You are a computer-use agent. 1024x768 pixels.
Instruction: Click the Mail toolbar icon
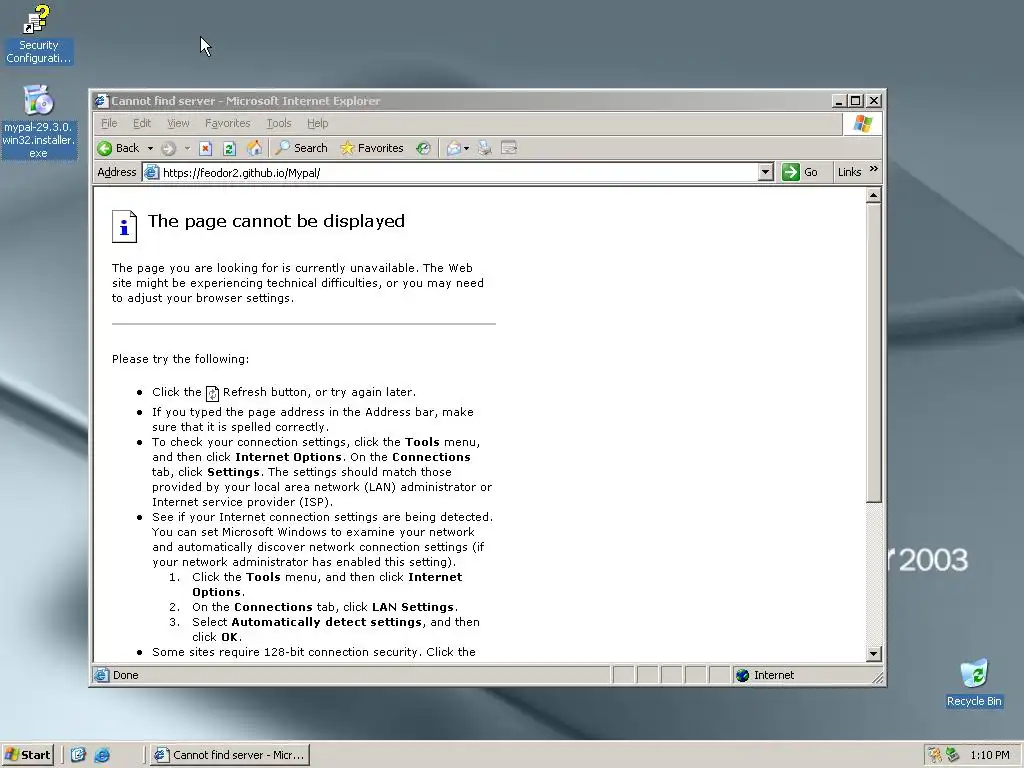coord(454,148)
